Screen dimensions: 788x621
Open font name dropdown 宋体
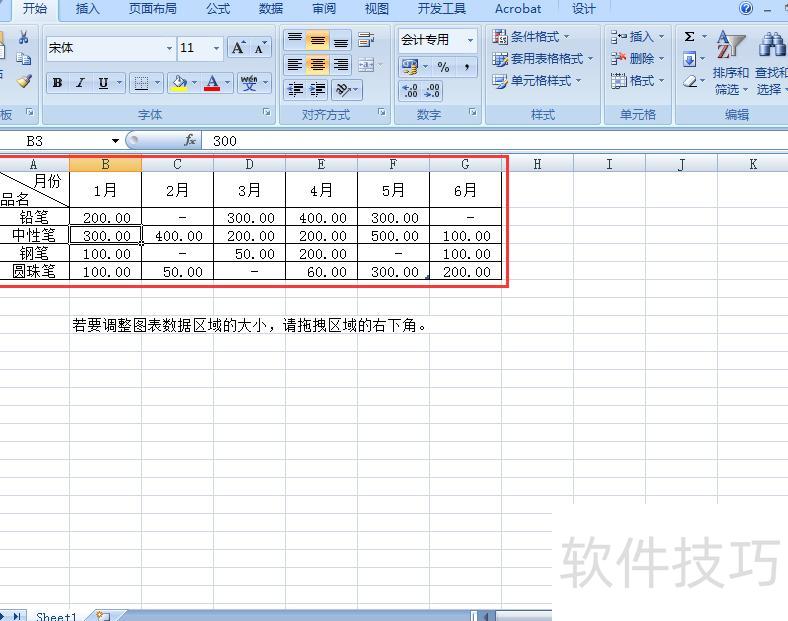[169, 48]
